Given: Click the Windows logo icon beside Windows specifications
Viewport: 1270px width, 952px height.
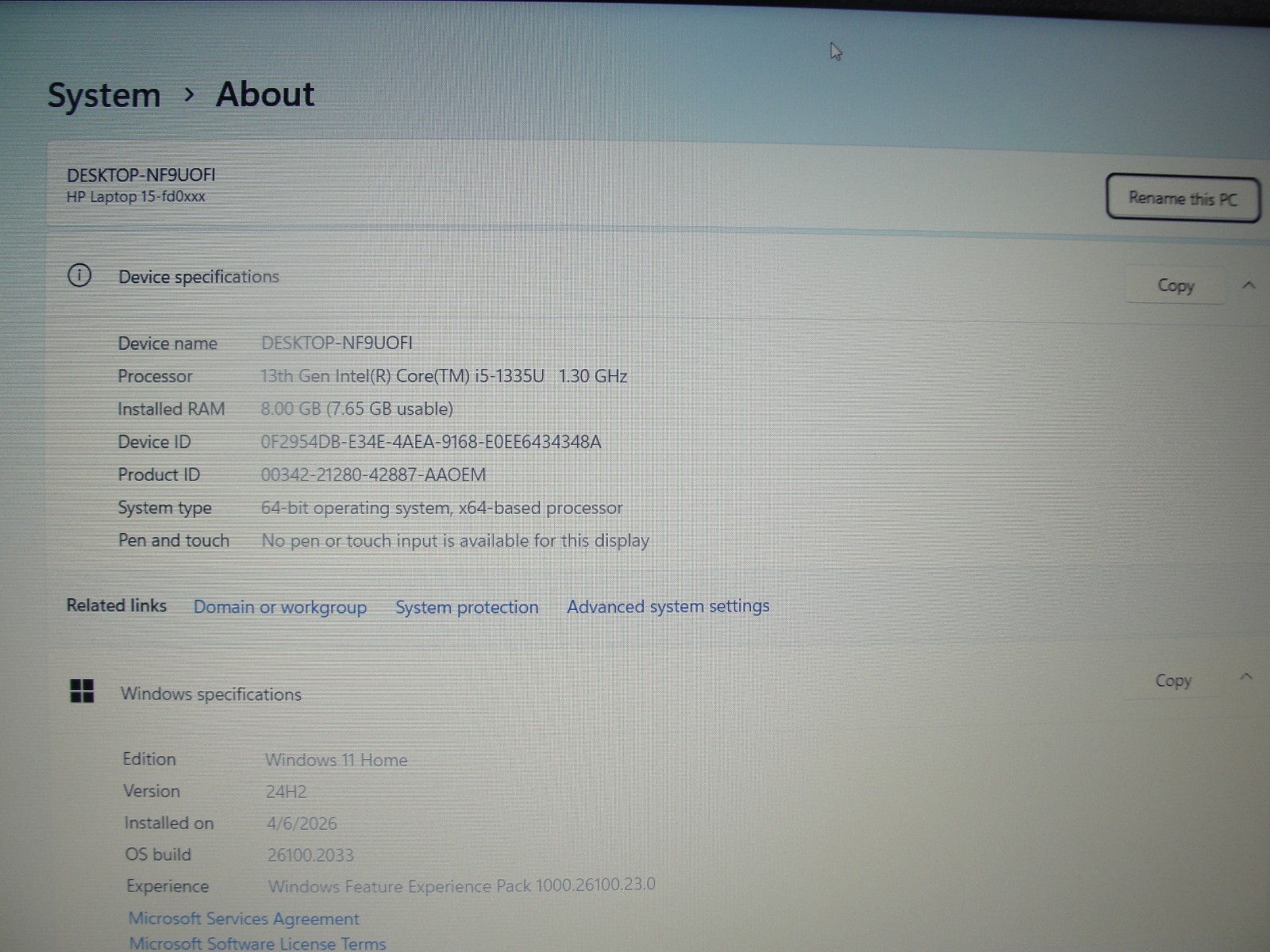Looking at the screenshot, I should (x=82, y=691).
